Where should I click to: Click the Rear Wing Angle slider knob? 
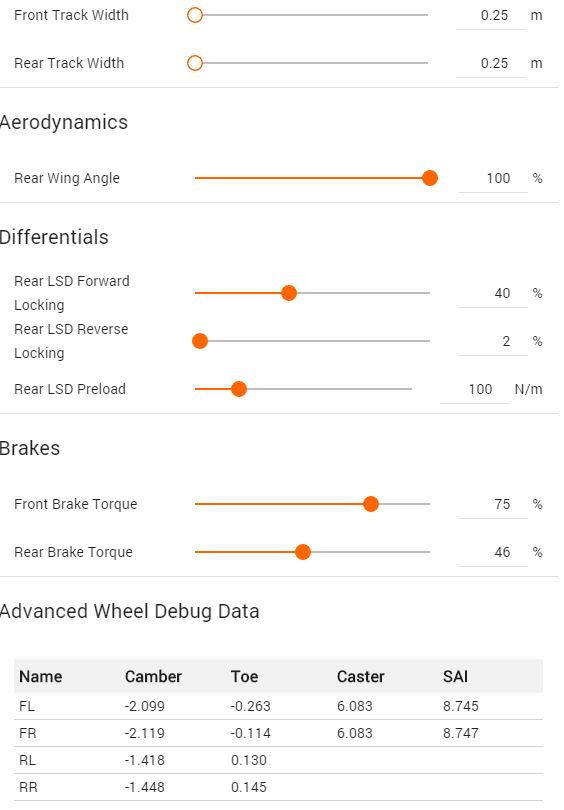pos(430,178)
